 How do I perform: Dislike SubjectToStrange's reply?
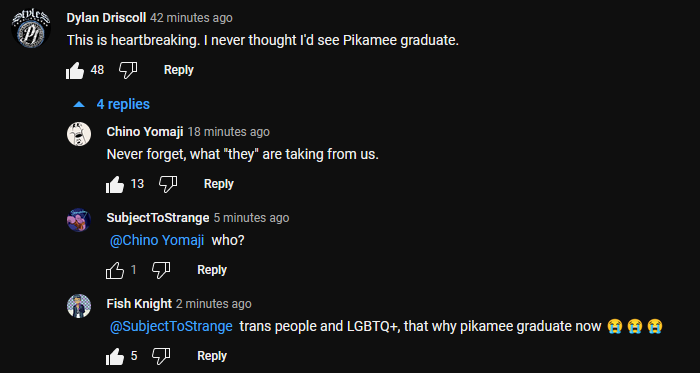tap(161, 270)
